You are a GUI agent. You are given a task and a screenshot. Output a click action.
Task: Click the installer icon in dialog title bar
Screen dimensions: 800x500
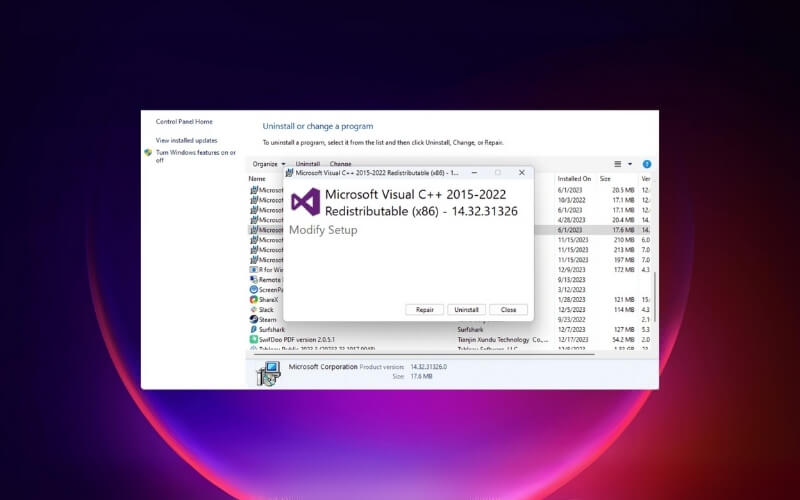(289, 173)
